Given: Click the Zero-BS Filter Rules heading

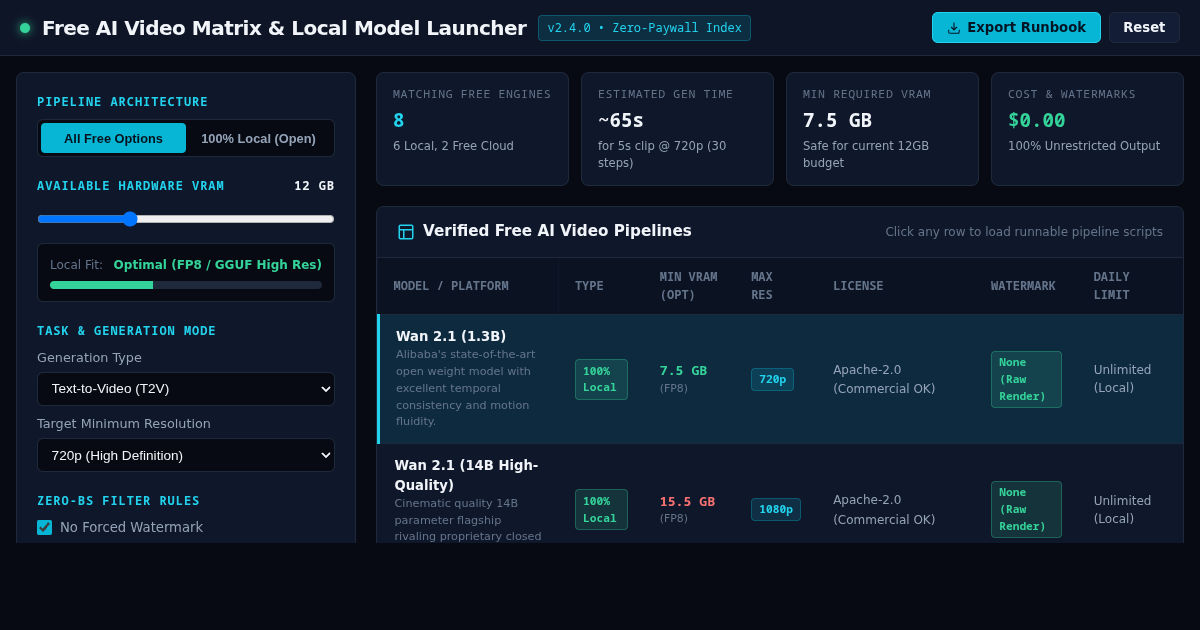Looking at the screenshot, I should click(118, 501).
